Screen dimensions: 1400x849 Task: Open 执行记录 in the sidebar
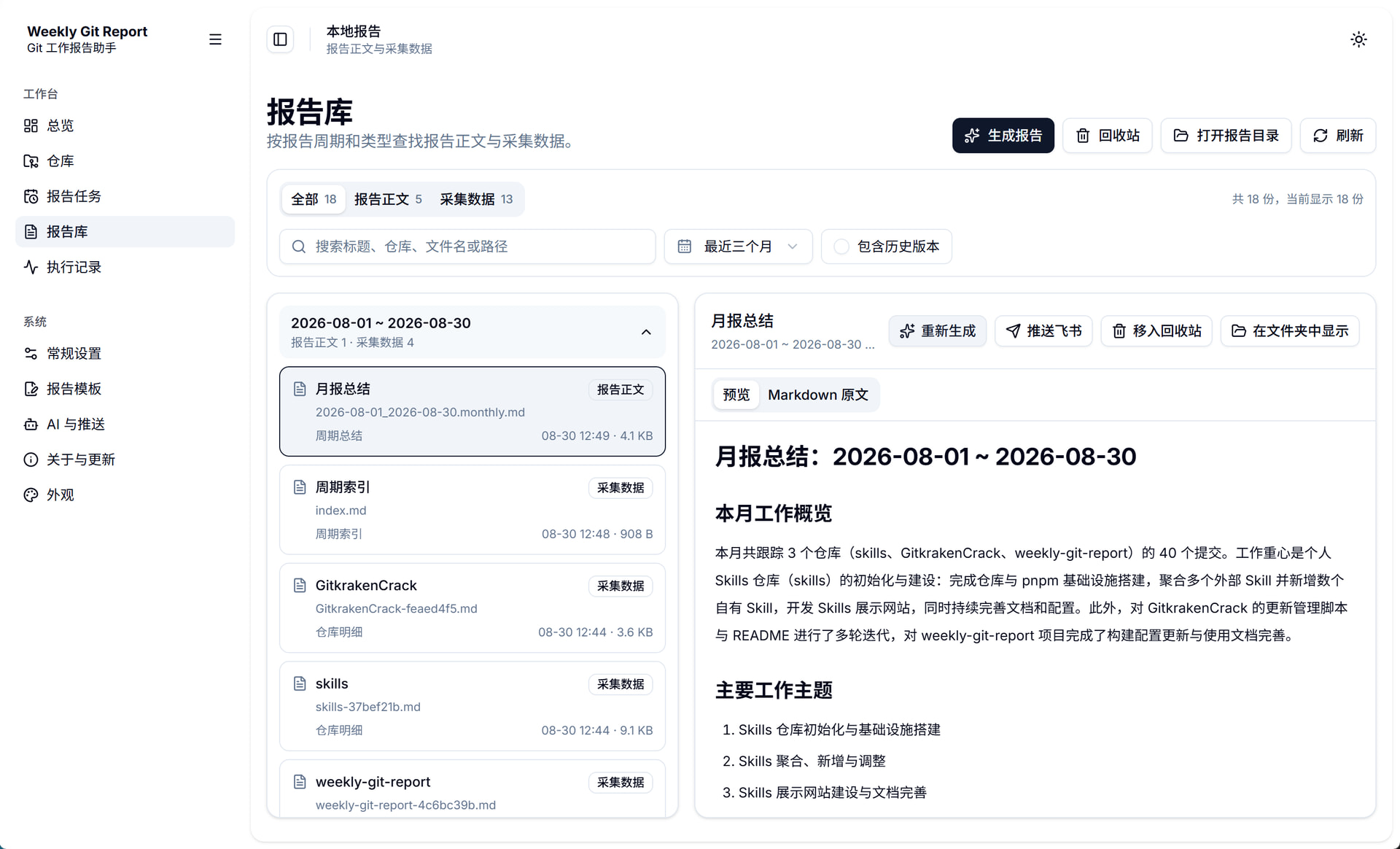pos(125,267)
